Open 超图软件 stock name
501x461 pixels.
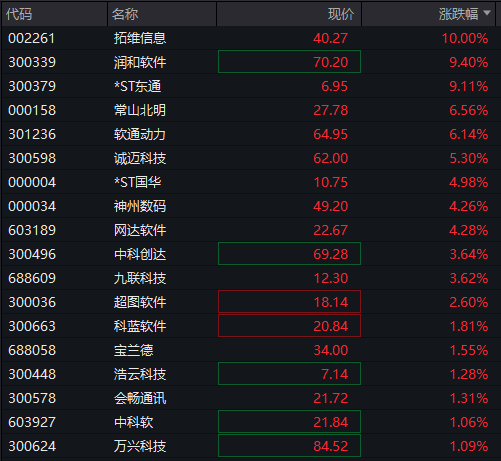pyautogui.click(x=140, y=302)
